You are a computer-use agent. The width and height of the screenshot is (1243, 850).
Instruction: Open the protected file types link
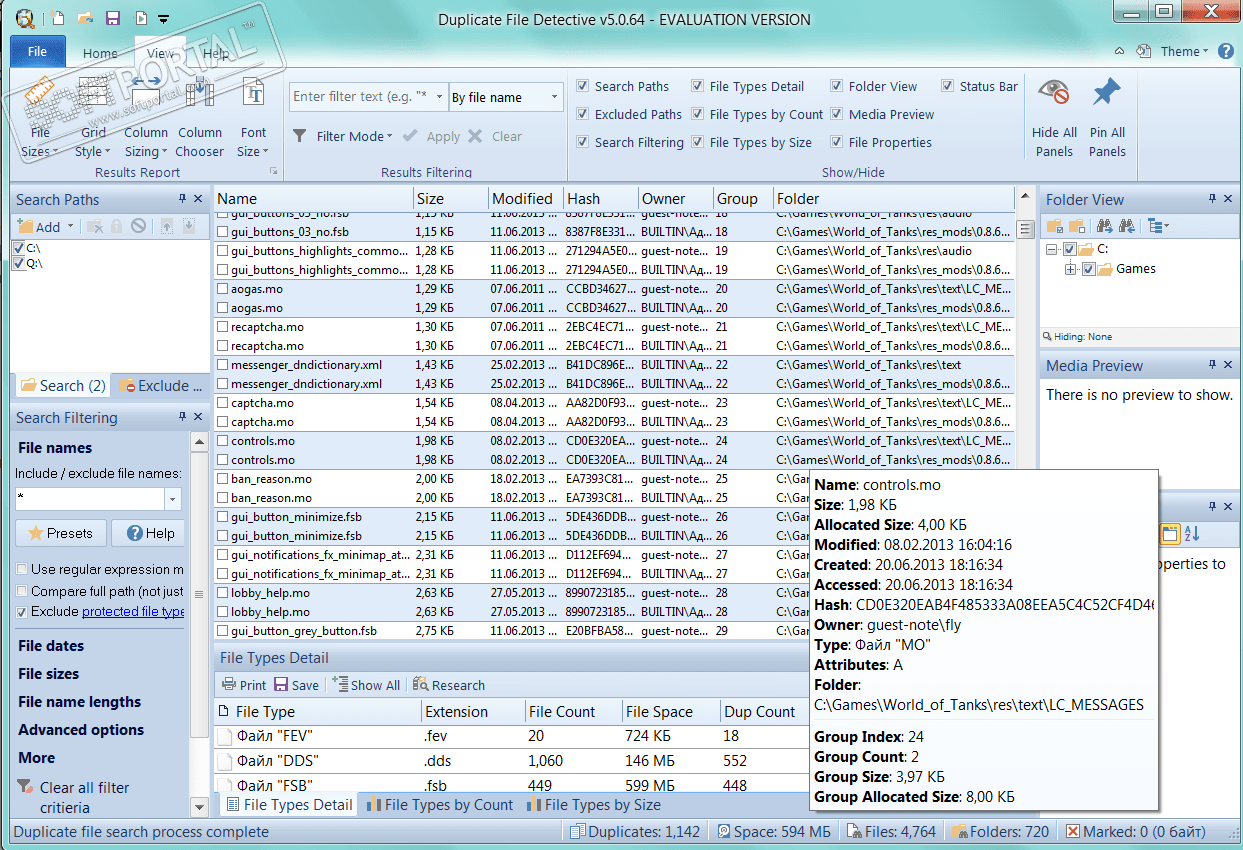133,611
